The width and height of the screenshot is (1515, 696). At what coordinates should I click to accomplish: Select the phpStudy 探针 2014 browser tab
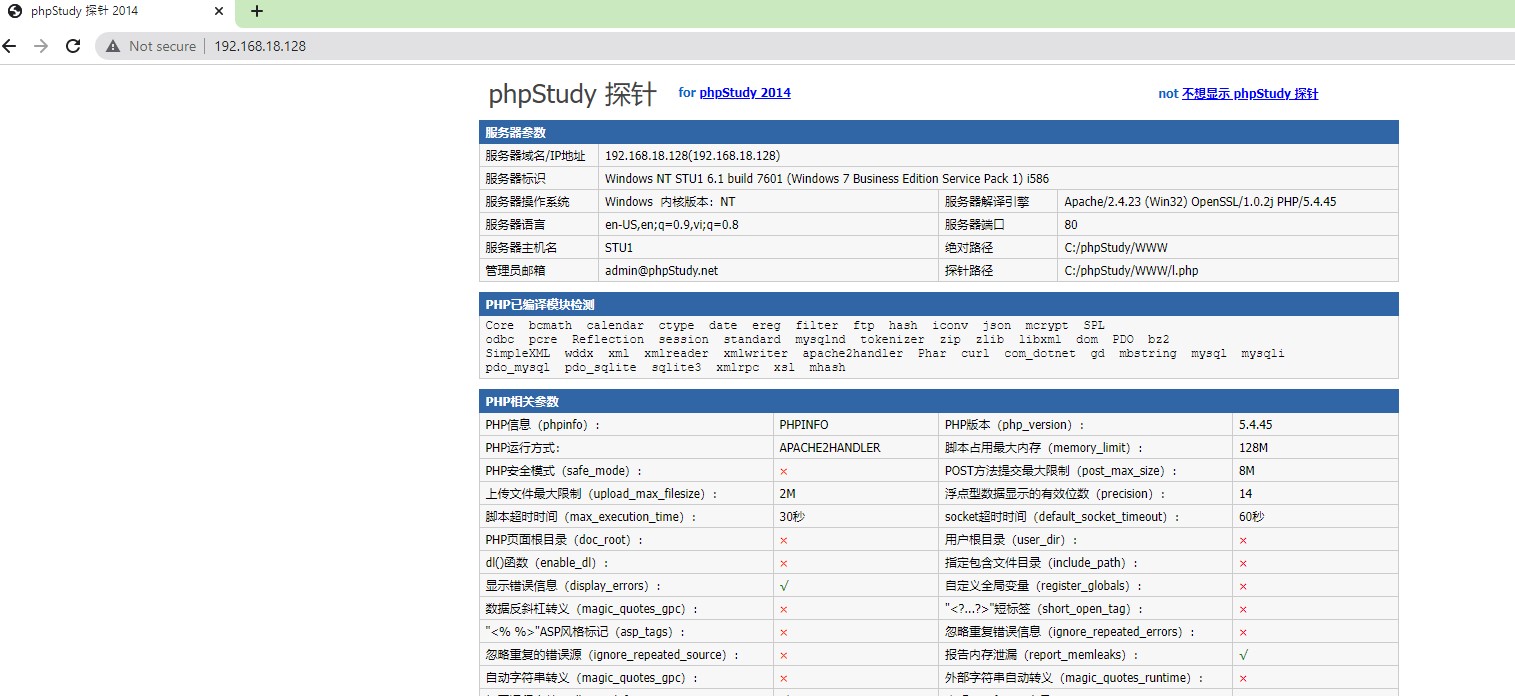coord(110,13)
